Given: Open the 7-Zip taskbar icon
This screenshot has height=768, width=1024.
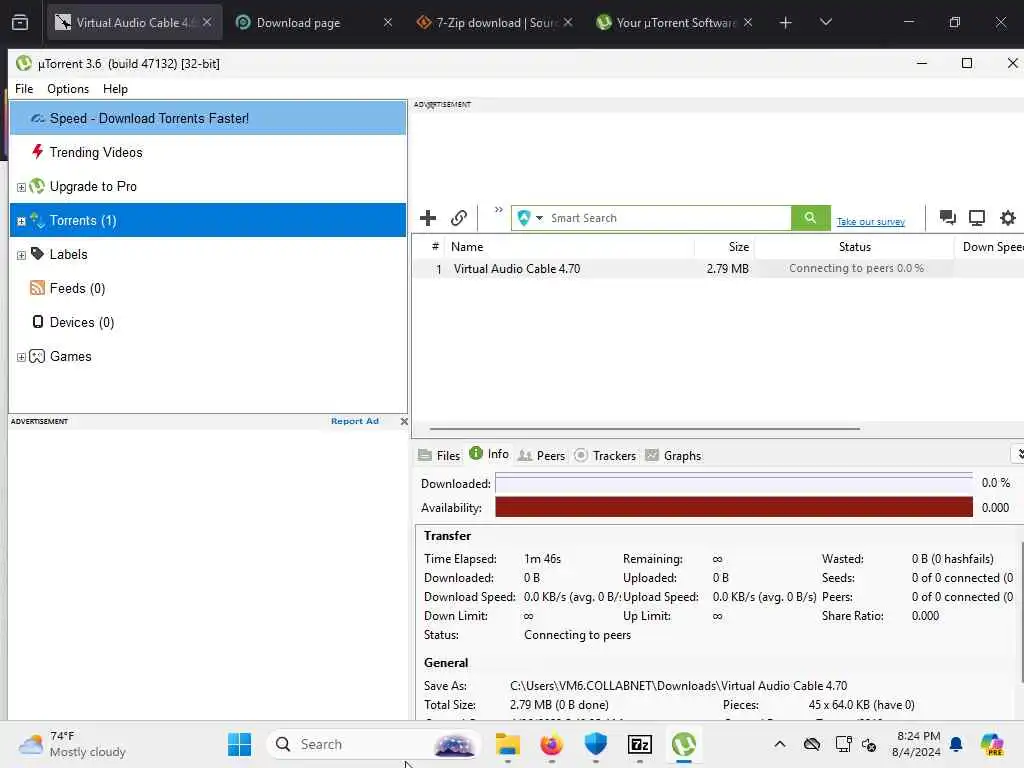Looking at the screenshot, I should pos(639,744).
